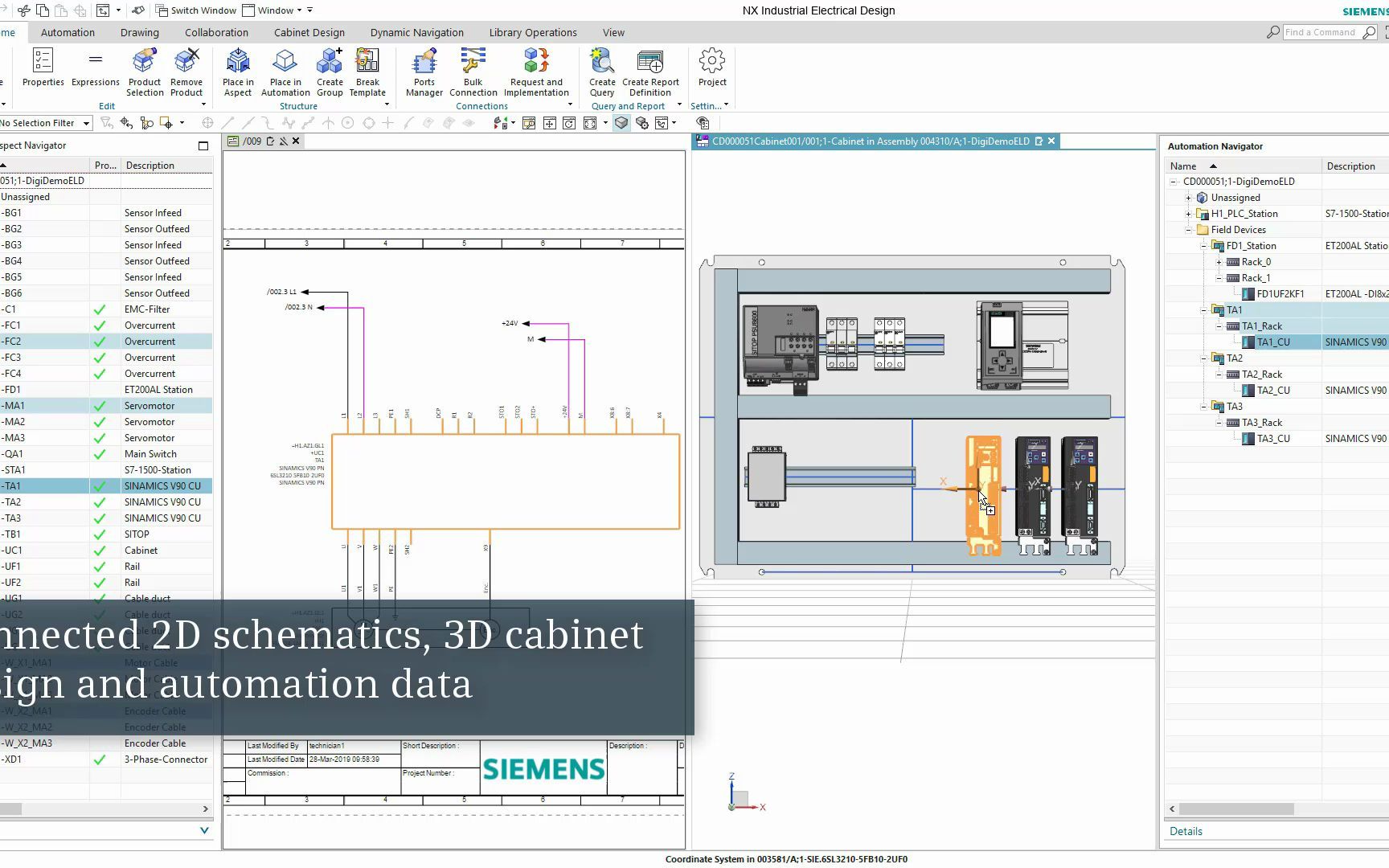Click the copy icon in quick access toolbar
This screenshot has height=868, width=1389.
43,10
